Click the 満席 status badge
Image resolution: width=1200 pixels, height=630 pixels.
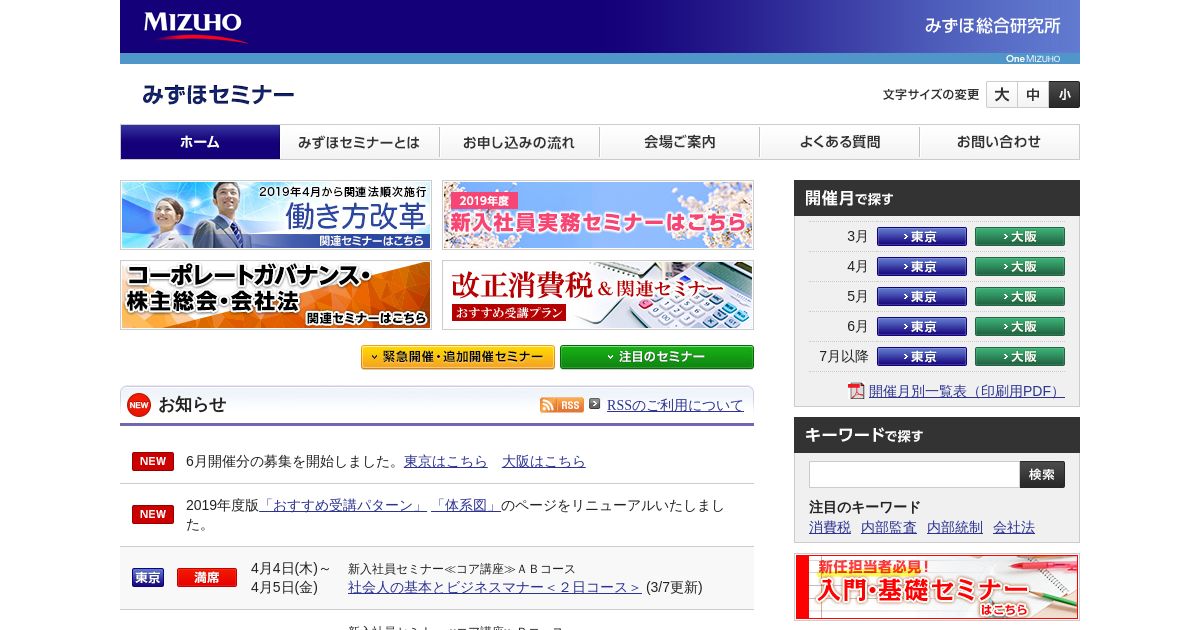pos(207,578)
